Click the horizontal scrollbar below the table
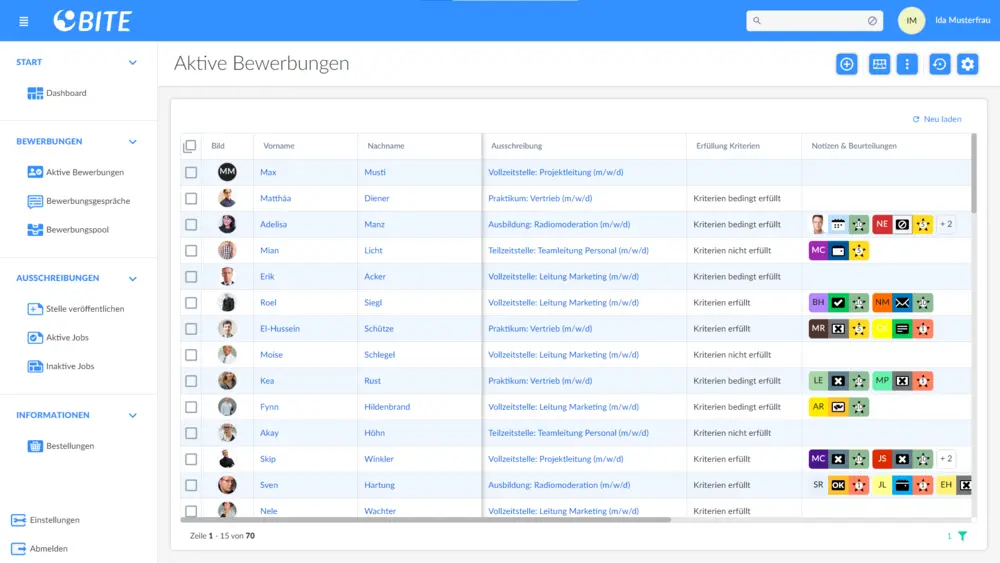 (425, 520)
